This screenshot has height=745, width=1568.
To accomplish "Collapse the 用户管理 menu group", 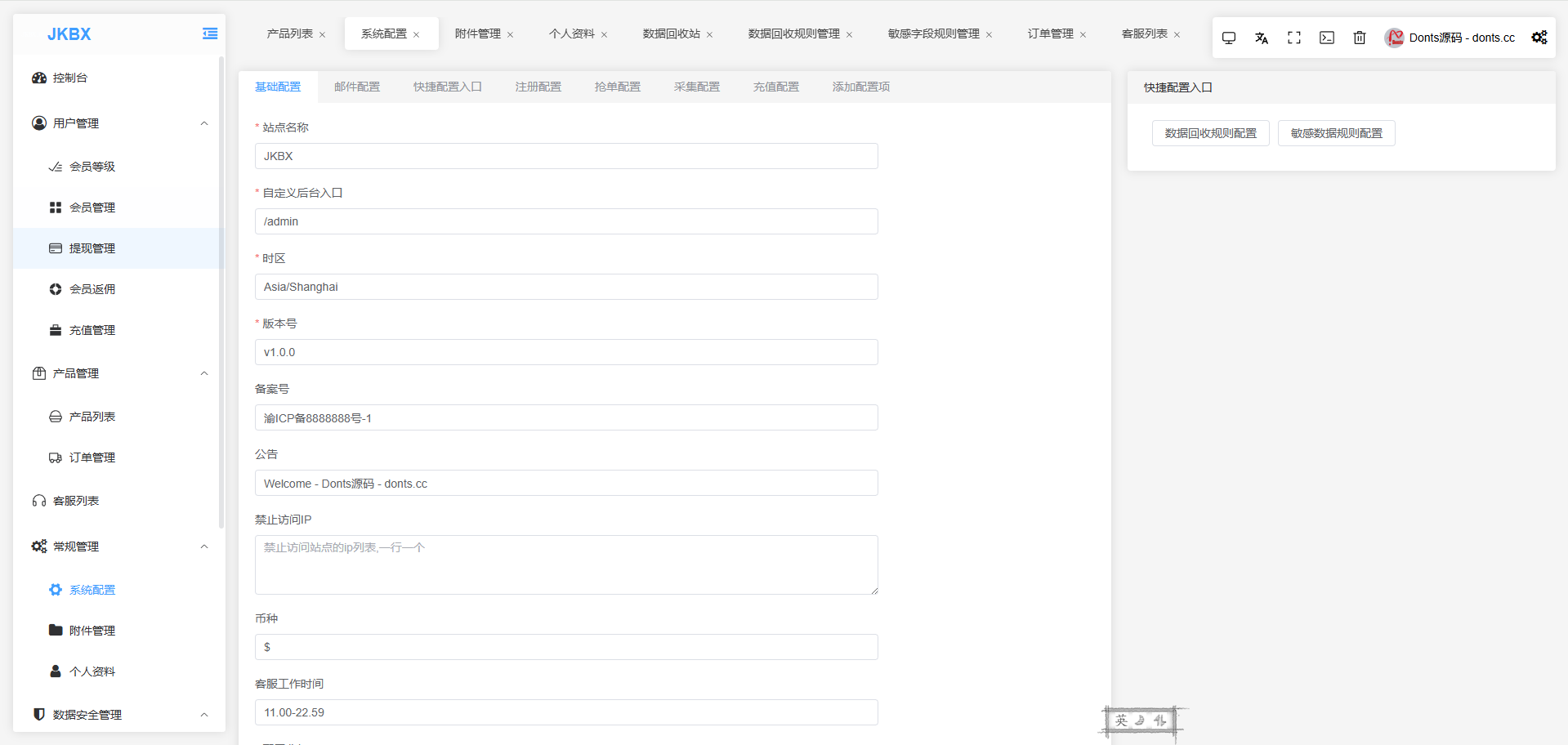I will coord(204,123).
